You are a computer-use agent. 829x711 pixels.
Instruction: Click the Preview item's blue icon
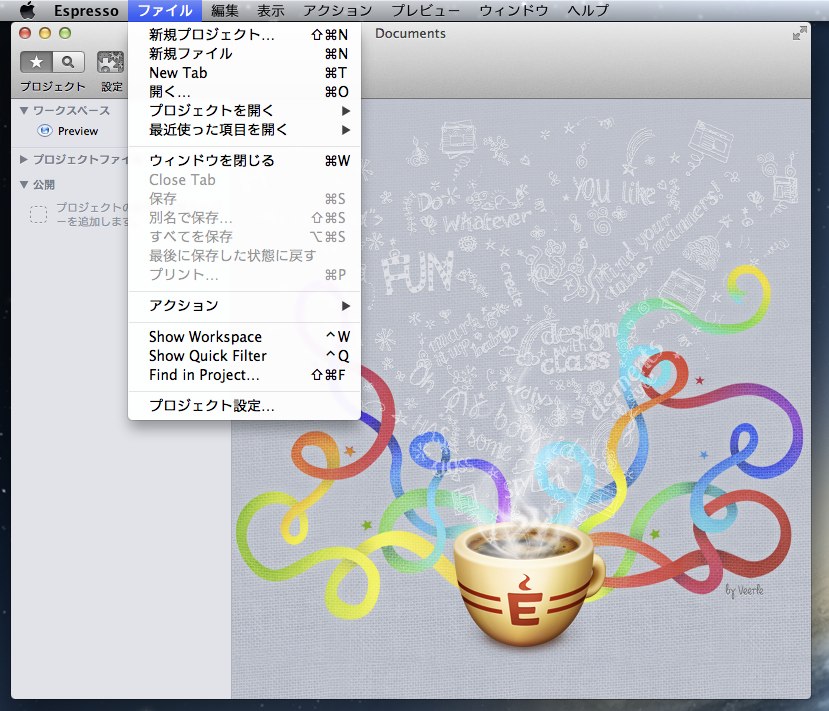tap(45, 131)
